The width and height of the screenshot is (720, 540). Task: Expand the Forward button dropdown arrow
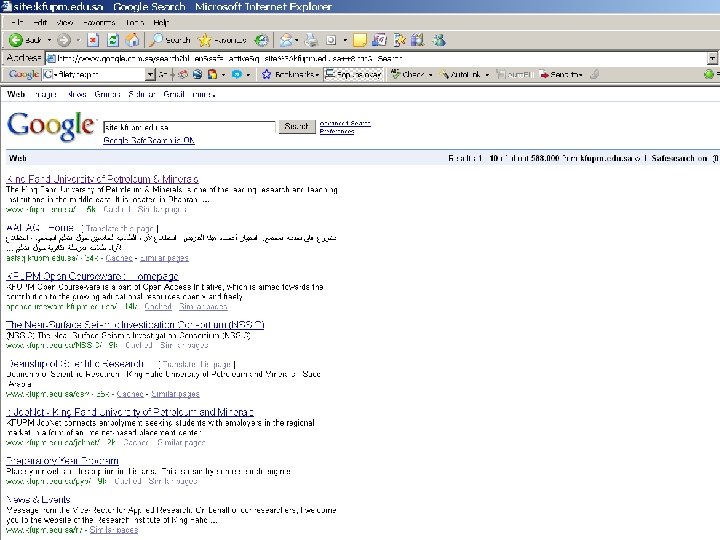pos(78,40)
